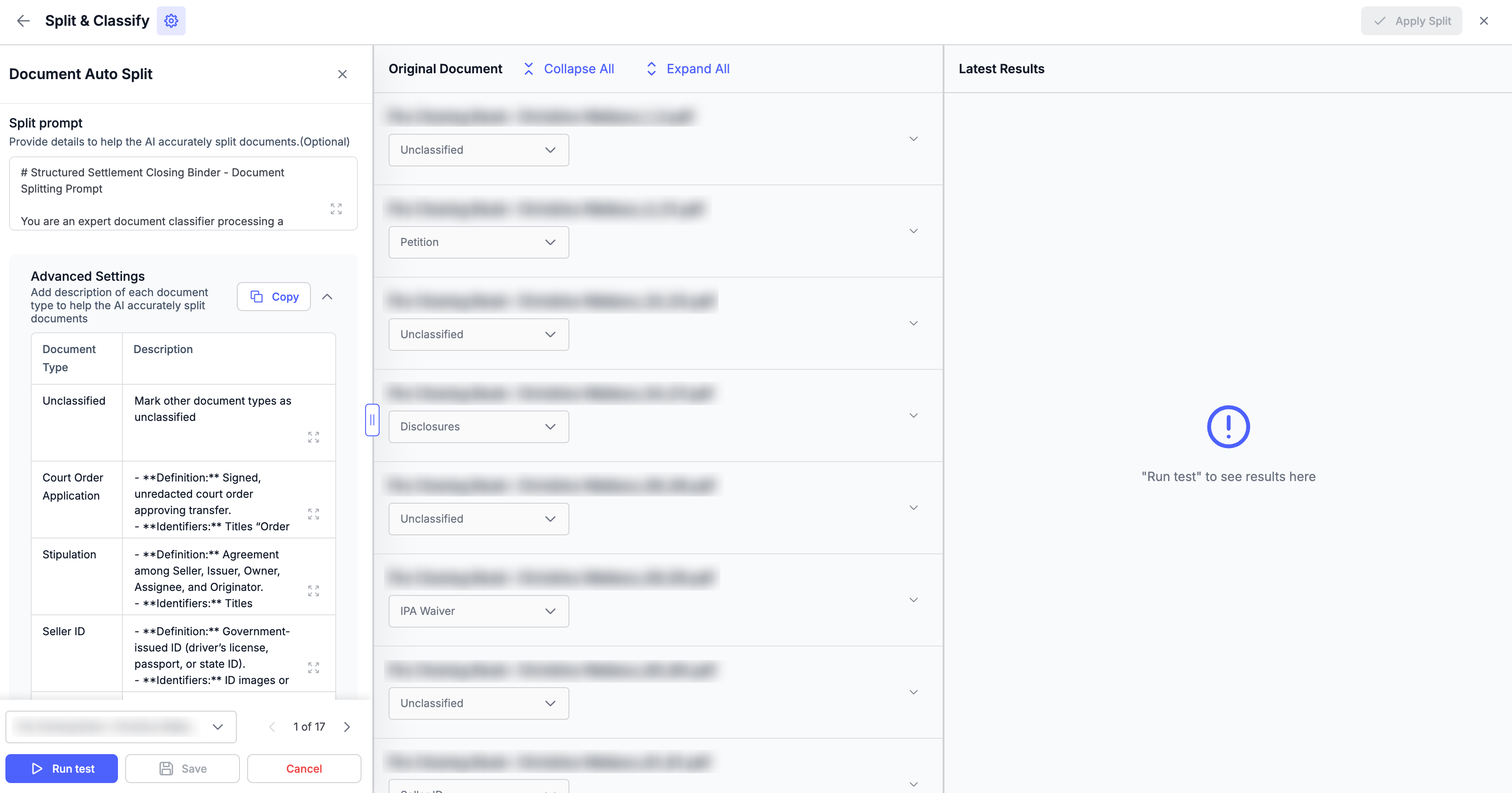The width and height of the screenshot is (1512, 793).
Task: Click Collapse All in the Original Document header
Action: pyautogui.click(x=568, y=69)
